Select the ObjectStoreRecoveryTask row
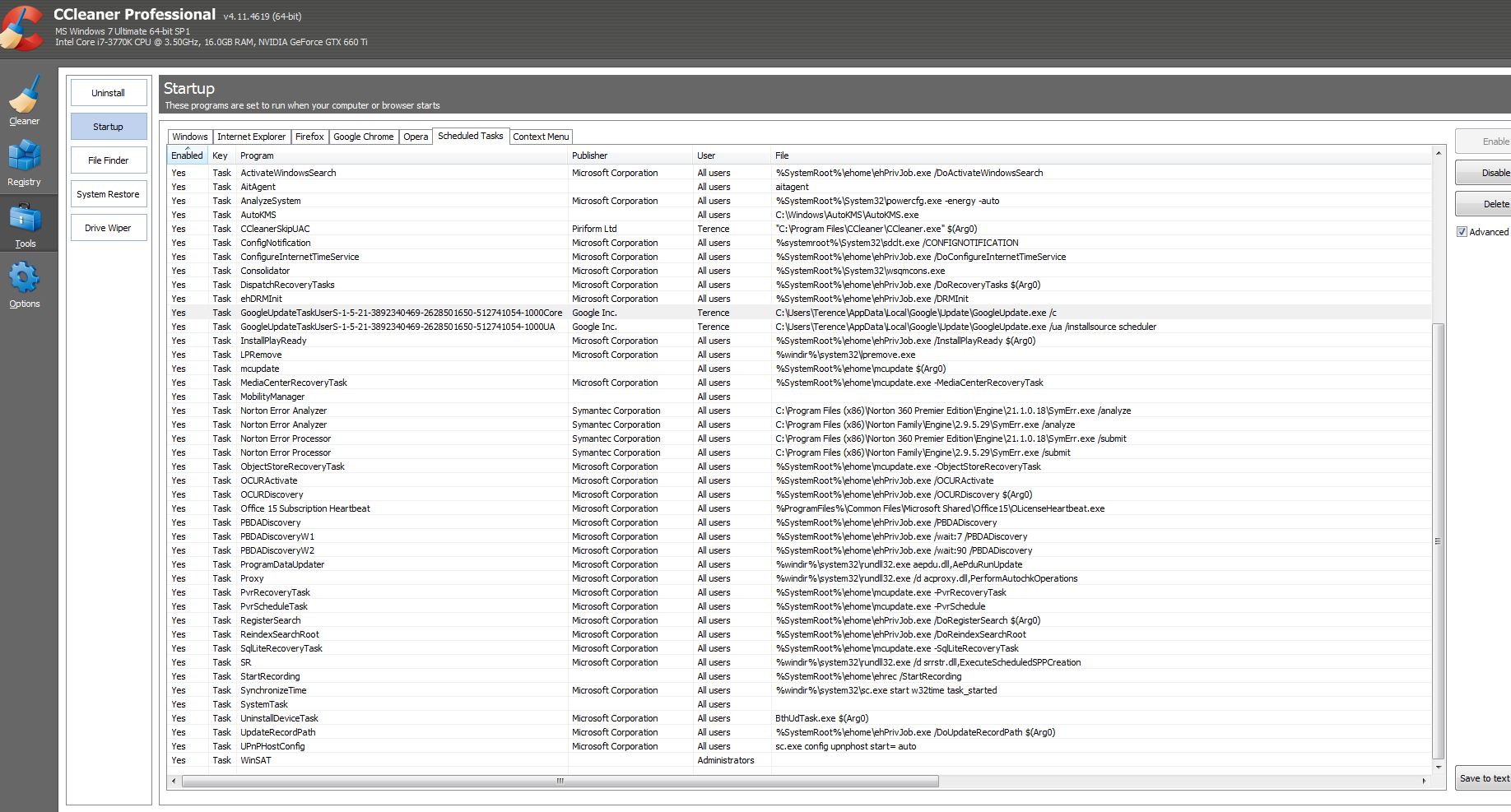This screenshot has height=812, width=1511. click(799, 466)
